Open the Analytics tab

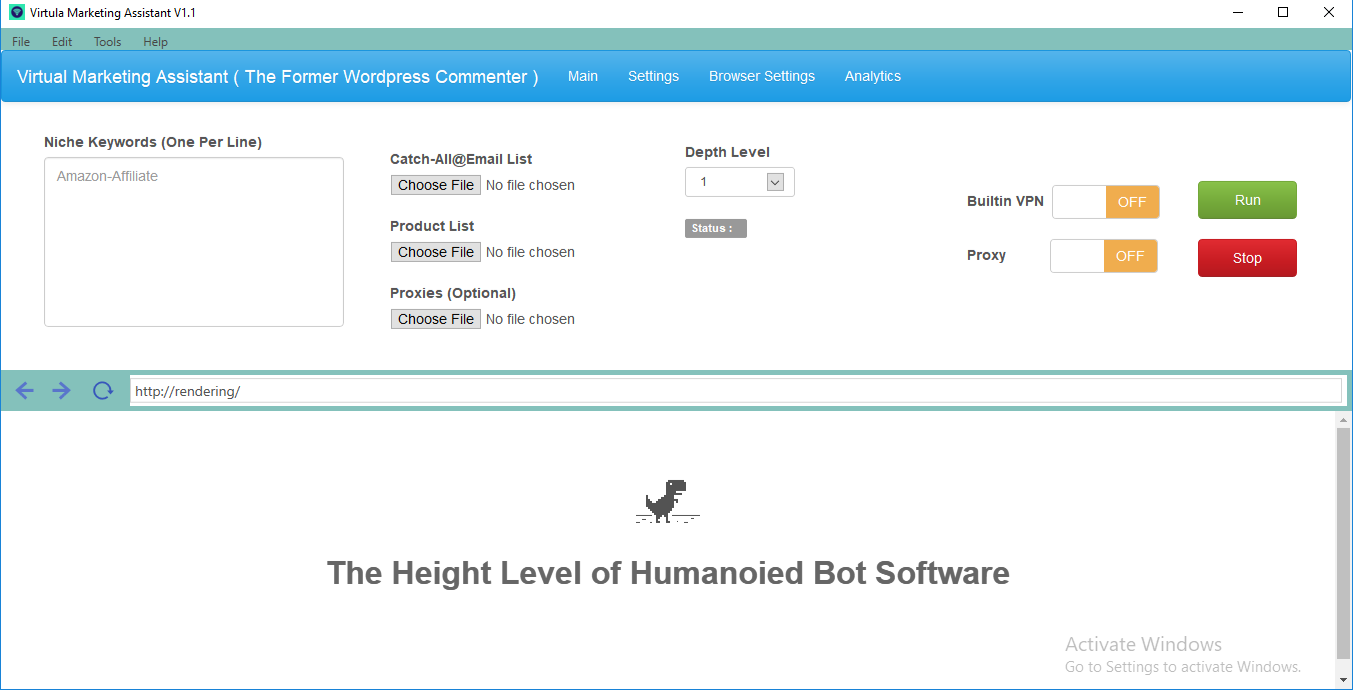[x=871, y=76]
